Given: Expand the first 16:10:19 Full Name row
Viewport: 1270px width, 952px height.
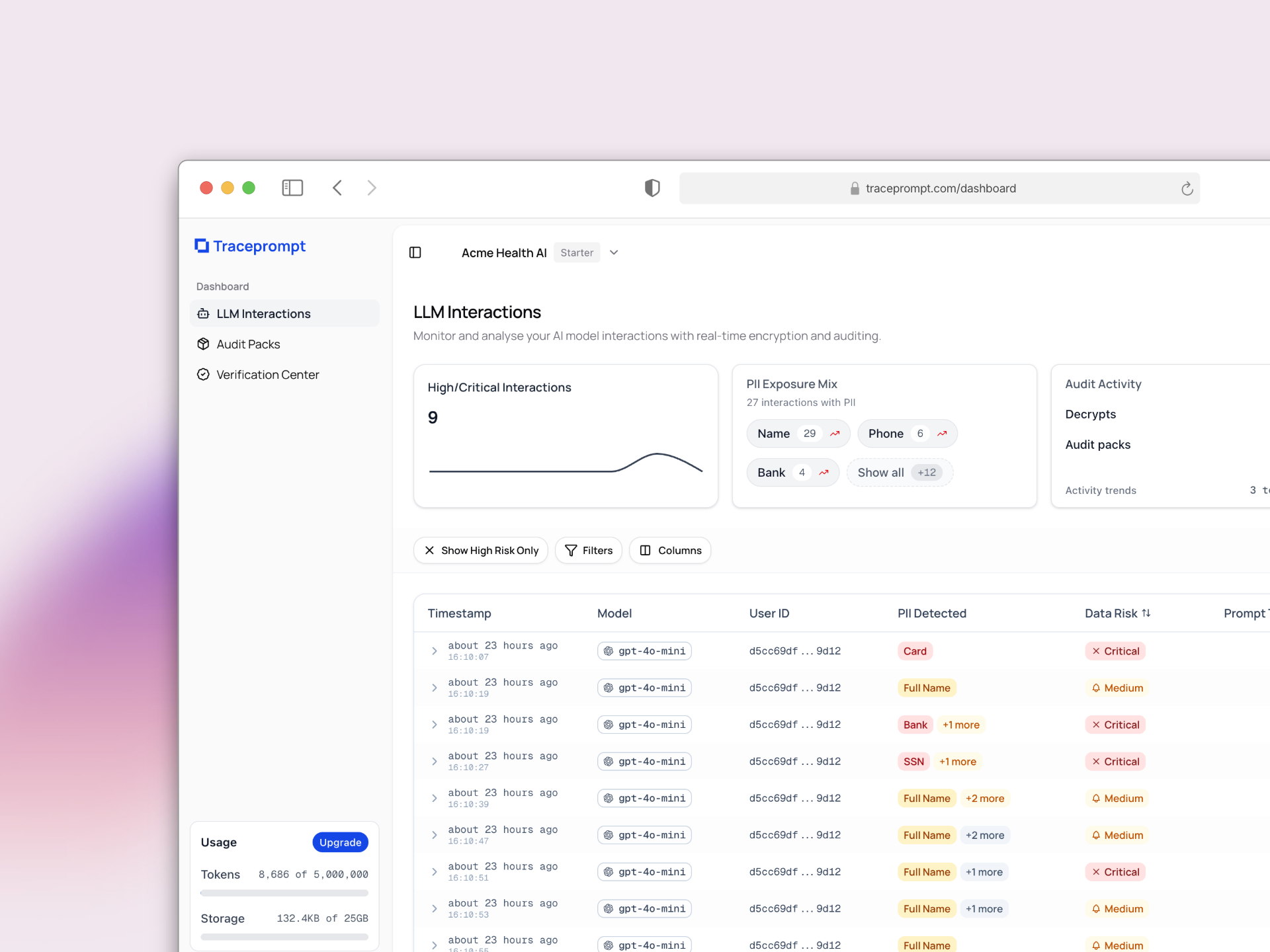Looking at the screenshot, I should point(435,688).
